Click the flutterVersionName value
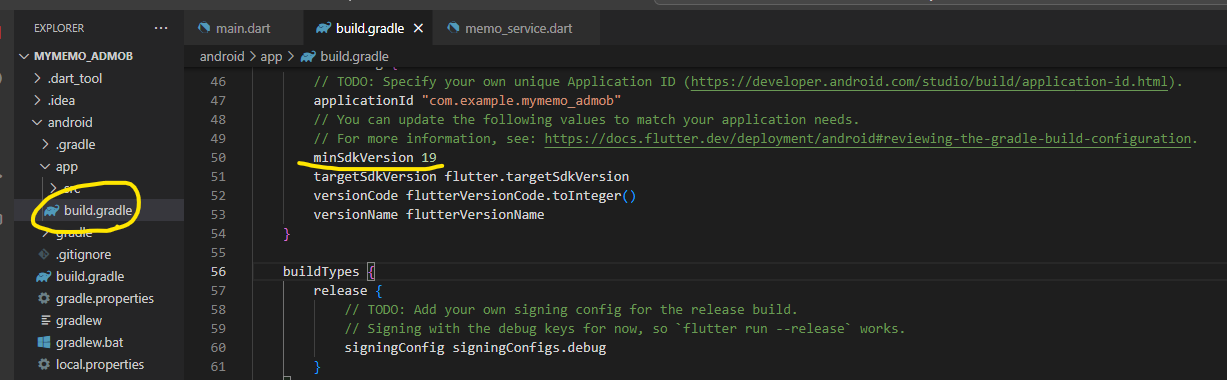The height and width of the screenshot is (380, 1227). coord(475,214)
